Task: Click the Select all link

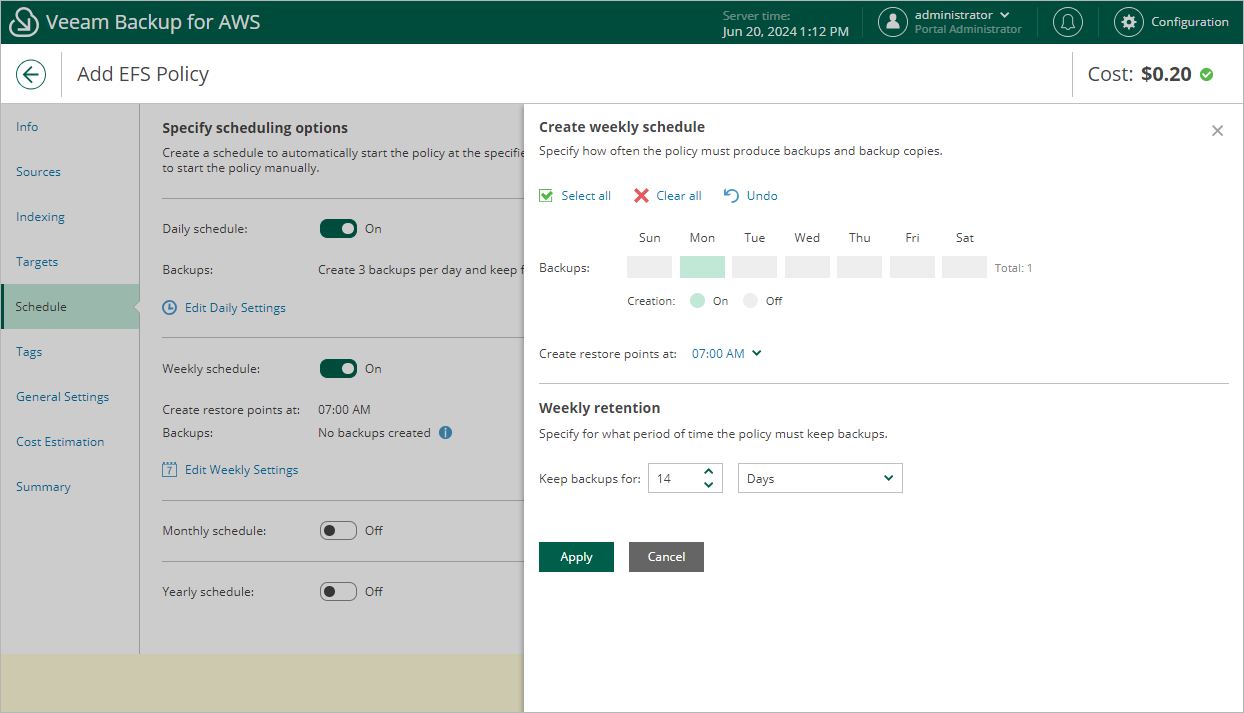Action: [x=586, y=196]
